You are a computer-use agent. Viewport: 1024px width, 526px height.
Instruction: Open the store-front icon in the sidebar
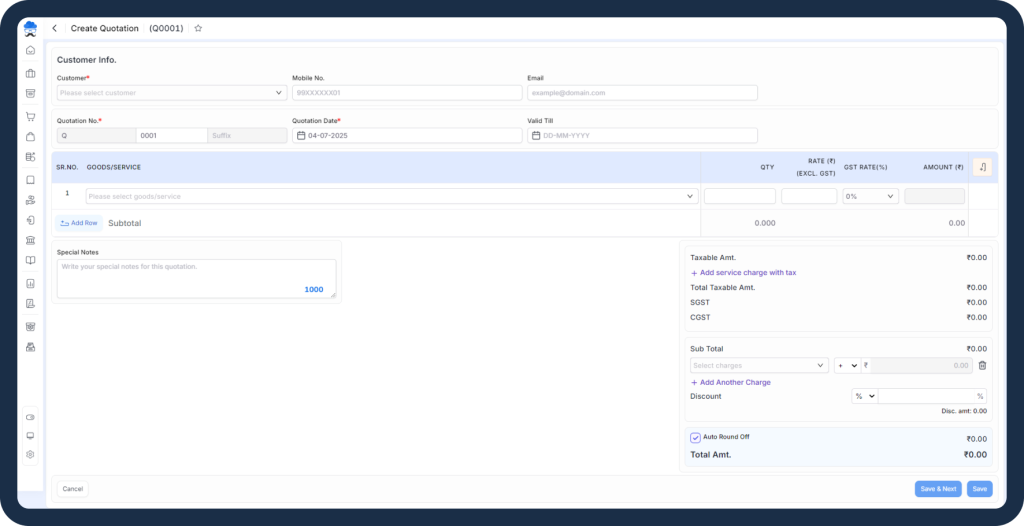click(30, 347)
